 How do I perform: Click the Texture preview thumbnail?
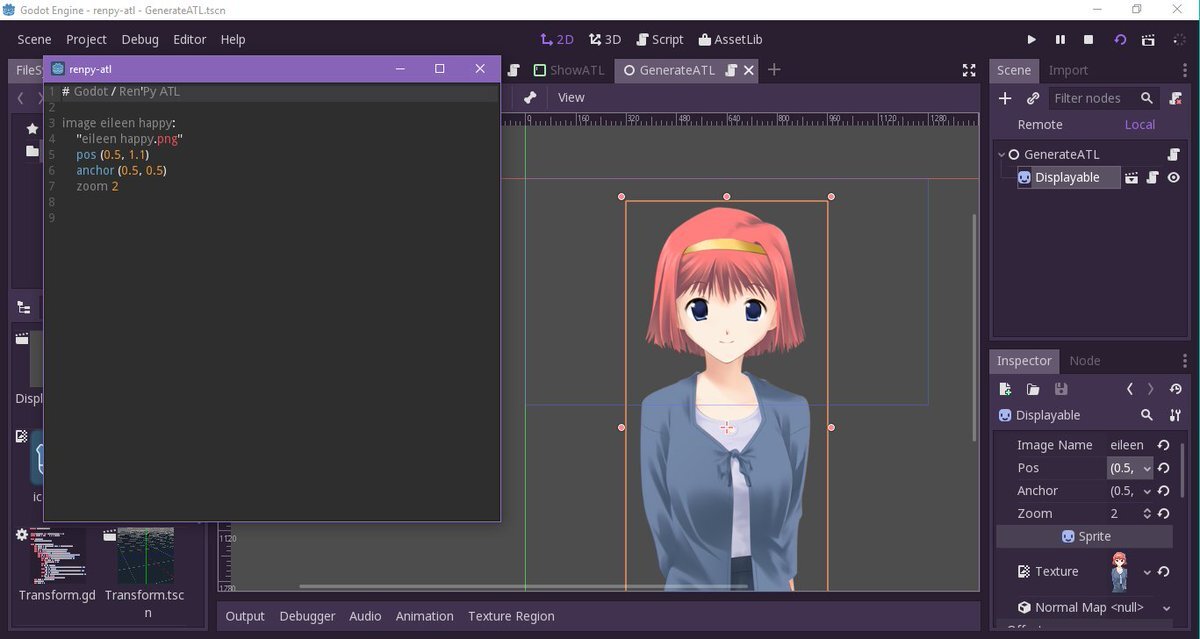[1120, 572]
